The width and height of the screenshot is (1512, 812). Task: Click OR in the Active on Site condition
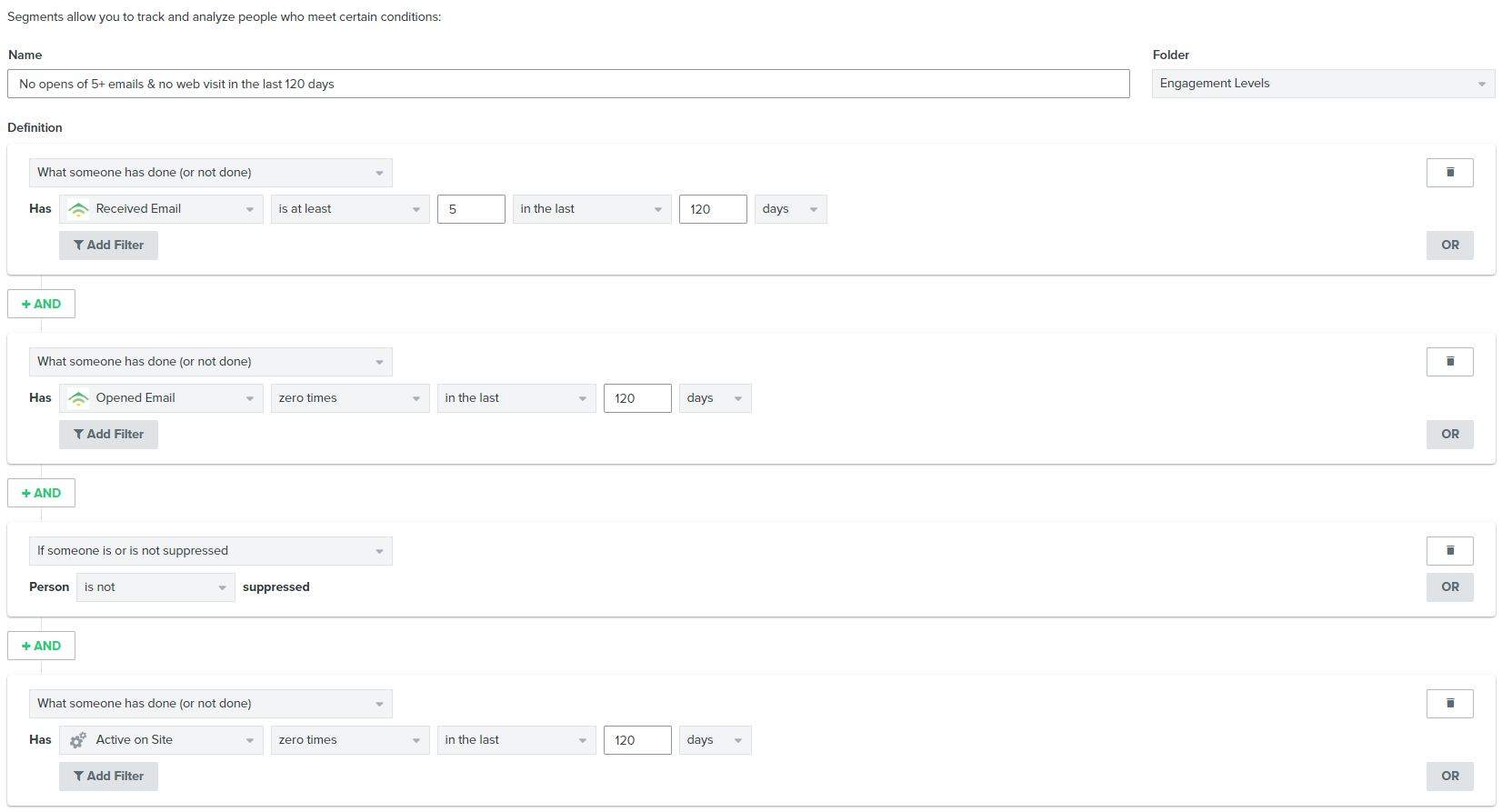click(x=1449, y=777)
